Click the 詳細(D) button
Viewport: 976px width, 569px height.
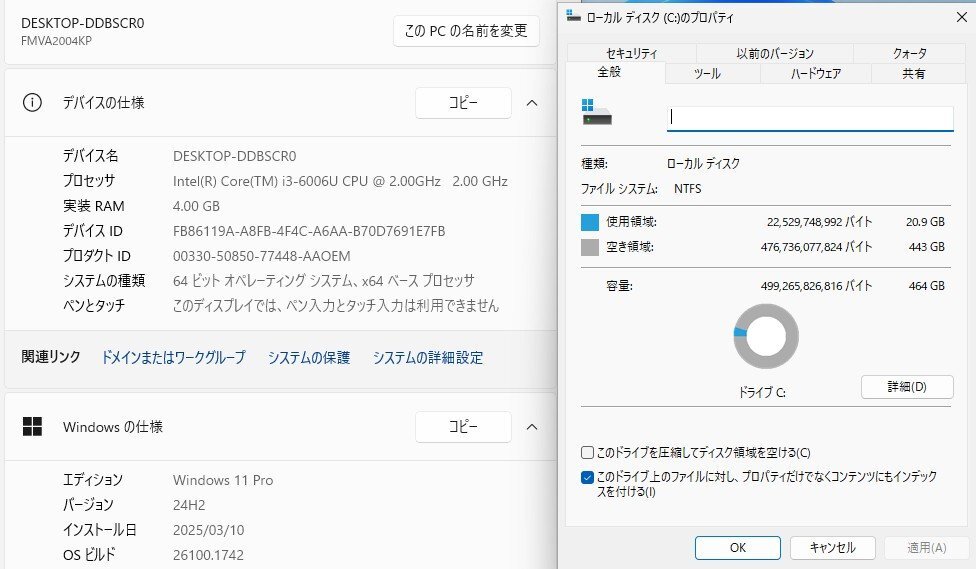click(907, 387)
